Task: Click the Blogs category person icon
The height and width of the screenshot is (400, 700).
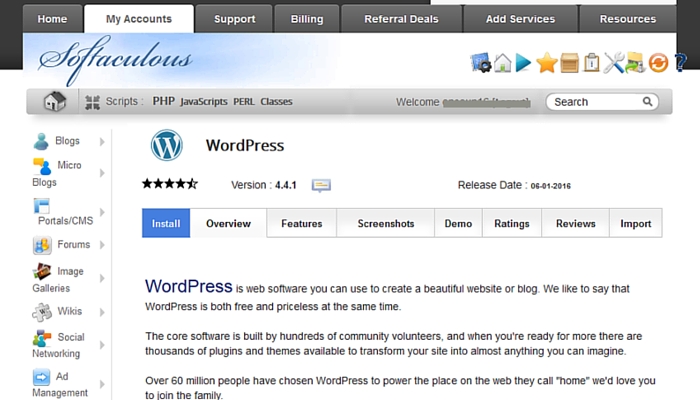Action: 41,142
